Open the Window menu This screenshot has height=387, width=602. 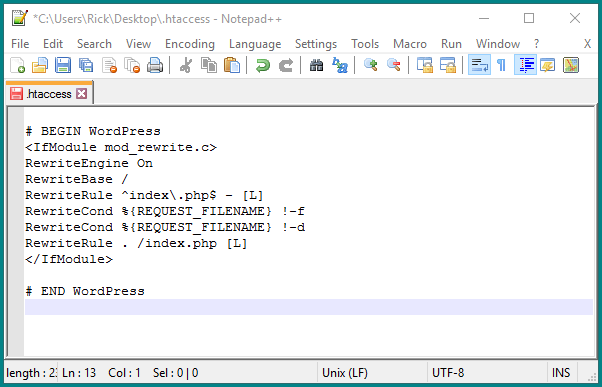coord(498,44)
